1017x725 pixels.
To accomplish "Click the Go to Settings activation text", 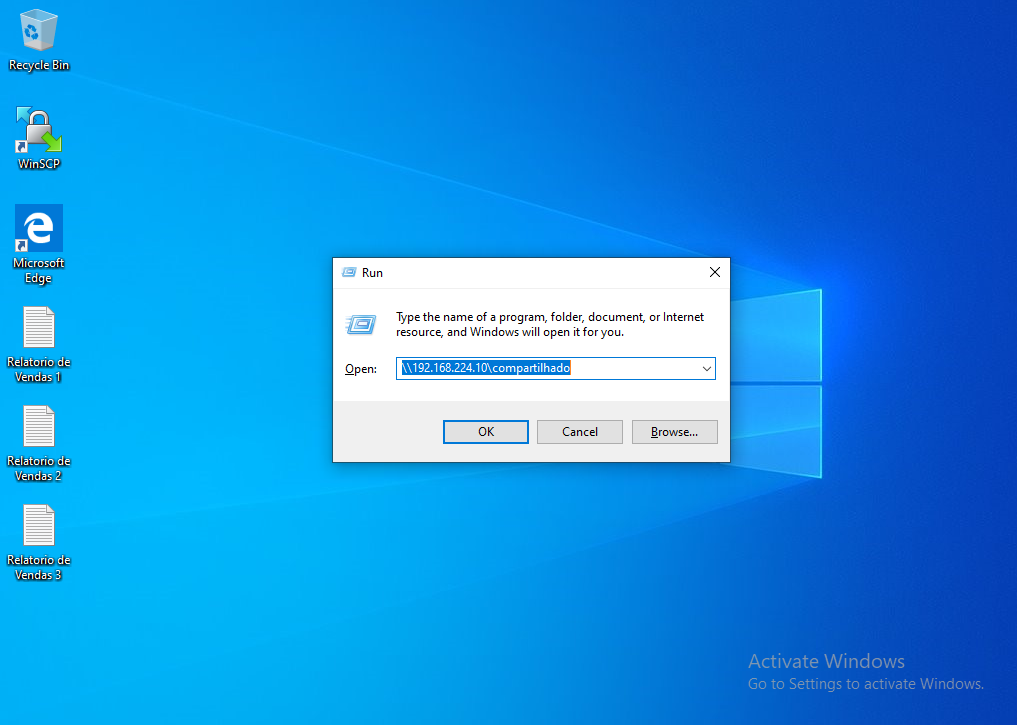I will pyautogui.click(x=864, y=684).
